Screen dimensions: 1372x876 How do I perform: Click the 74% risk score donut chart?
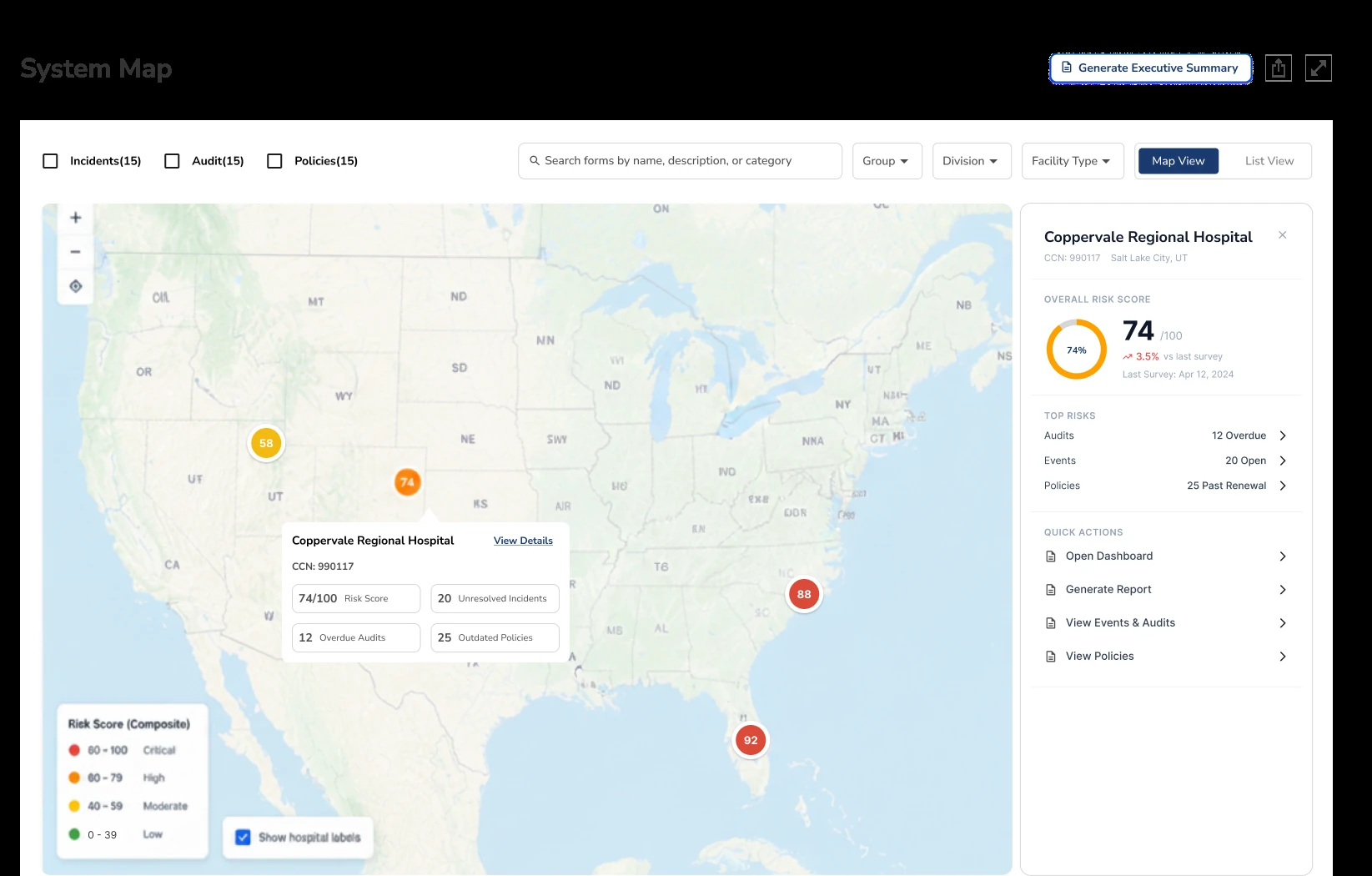point(1077,350)
